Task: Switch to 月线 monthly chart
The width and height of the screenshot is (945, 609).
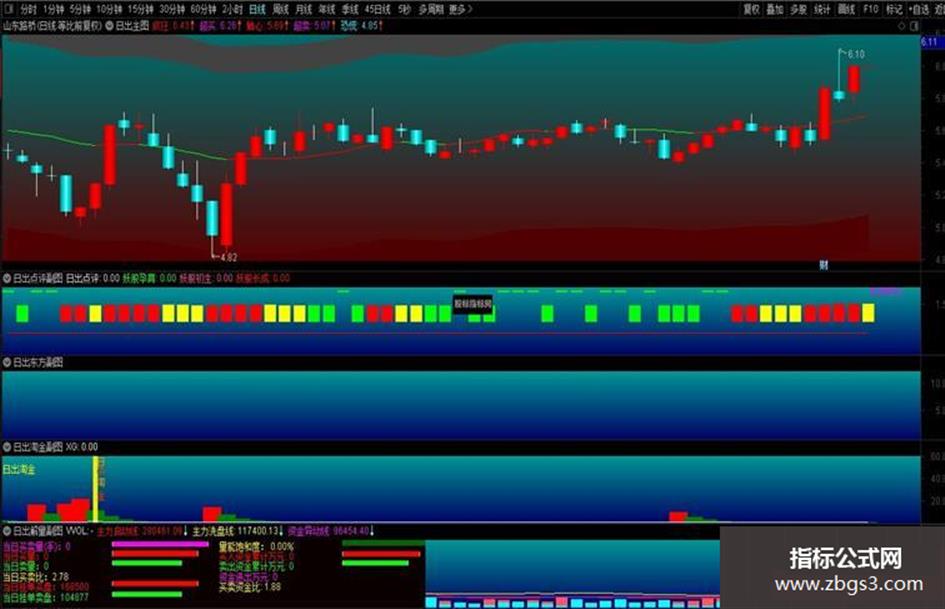Action: 304,9
